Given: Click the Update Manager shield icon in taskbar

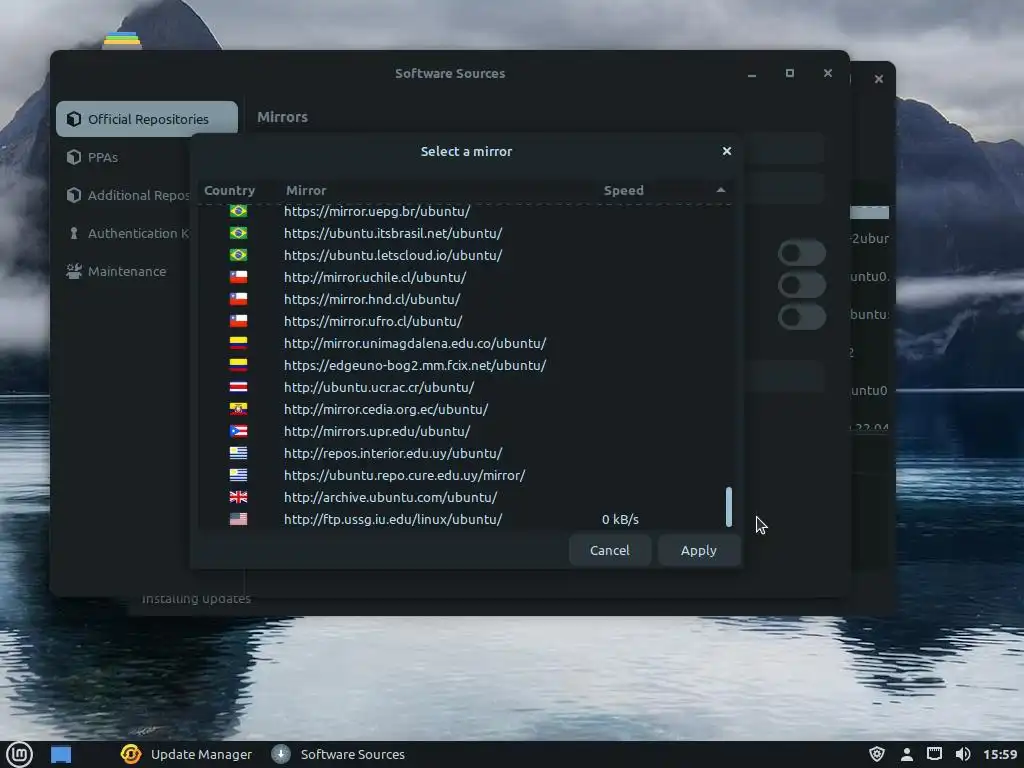Looking at the screenshot, I should pyautogui.click(x=131, y=754).
